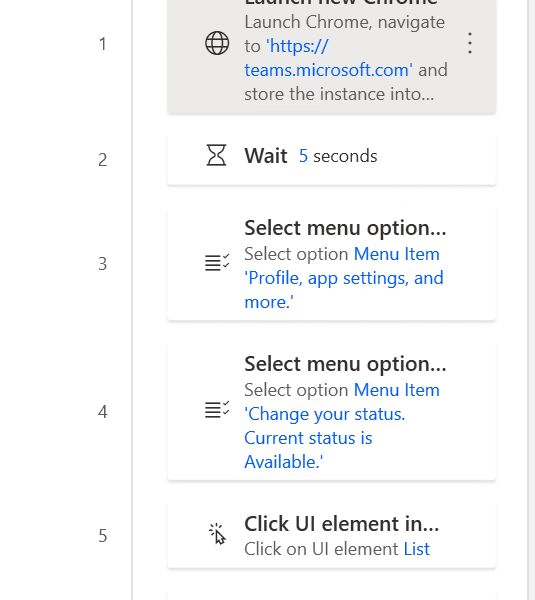Select line number 4 in the flow
The width and height of the screenshot is (535, 600).
[x=103, y=412]
